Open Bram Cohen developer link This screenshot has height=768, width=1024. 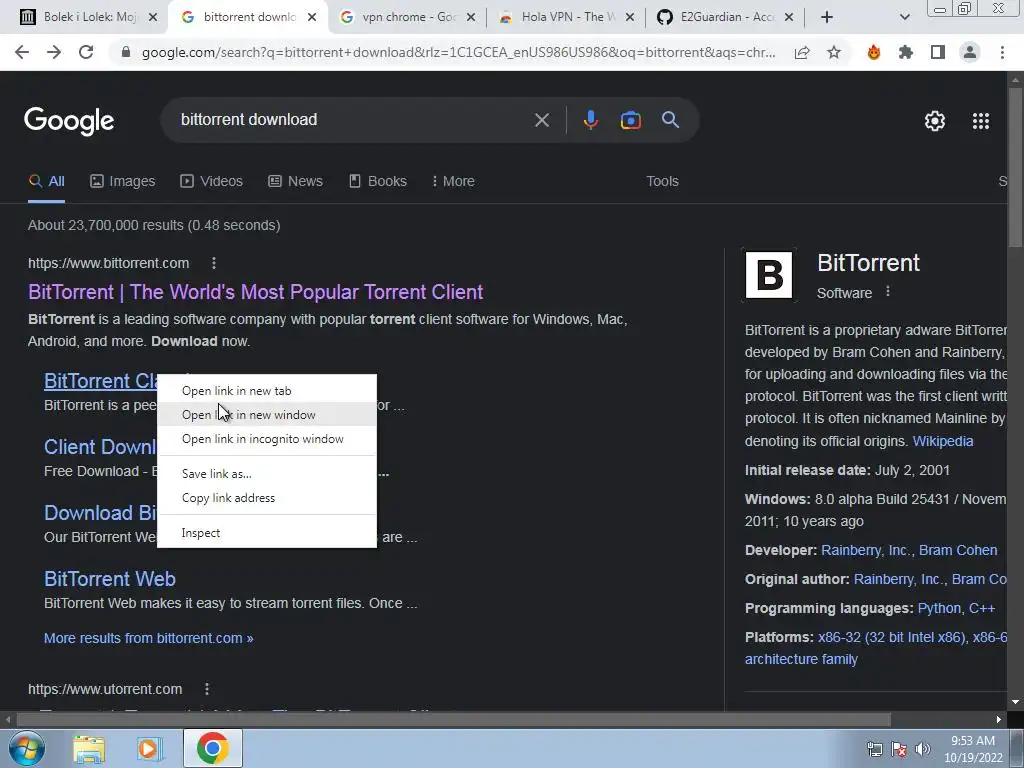click(x=957, y=550)
